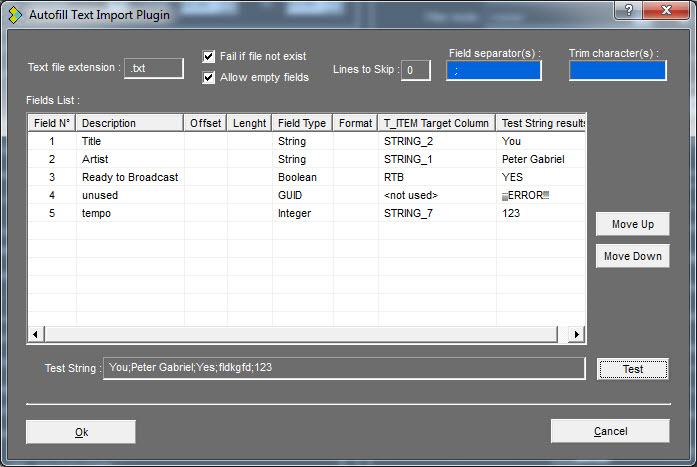Confirm with the Ok button
The height and width of the screenshot is (467, 697).
[81, 431]
